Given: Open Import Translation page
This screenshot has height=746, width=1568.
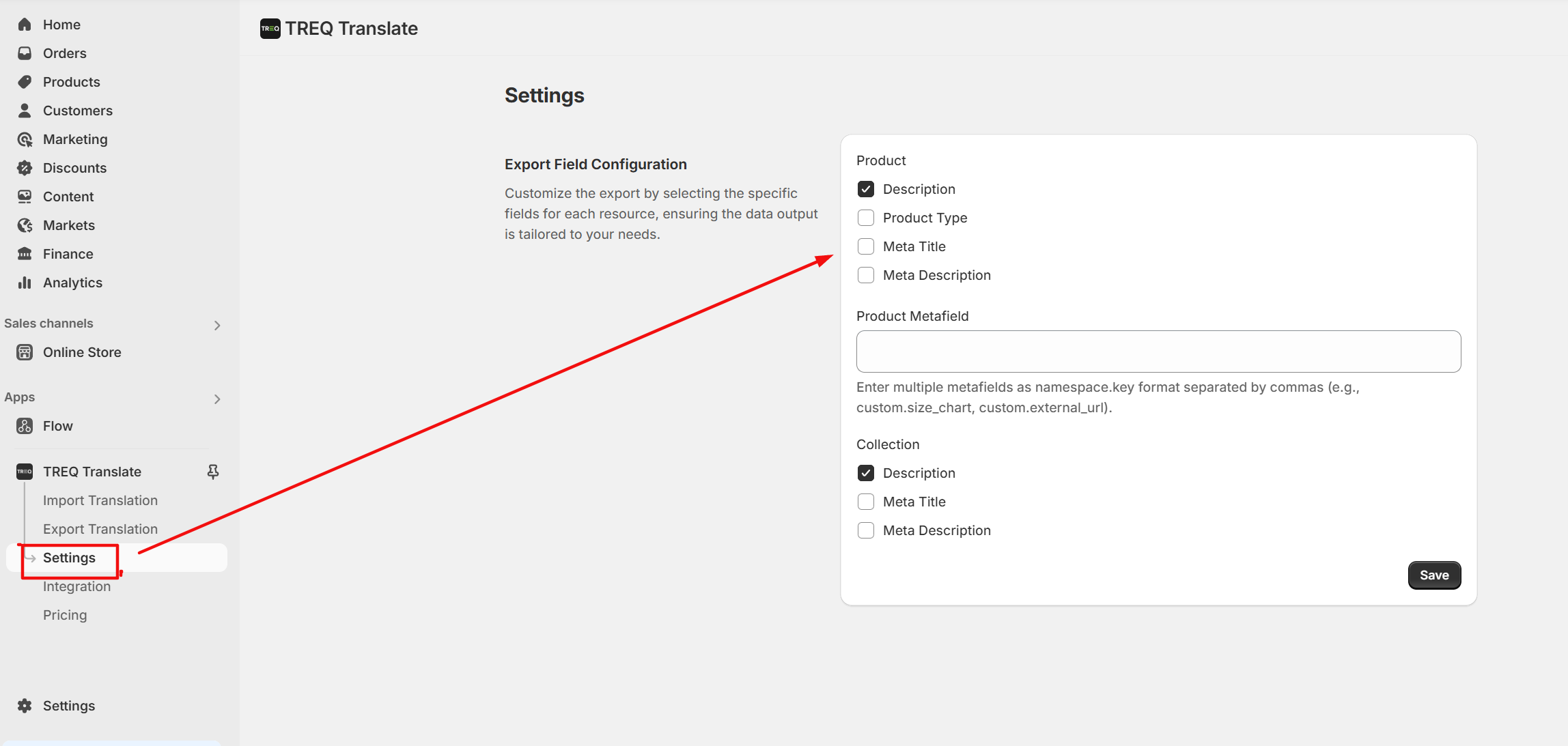Looking at the screenshot, I should pyautogui.click(x=100, y=500).
